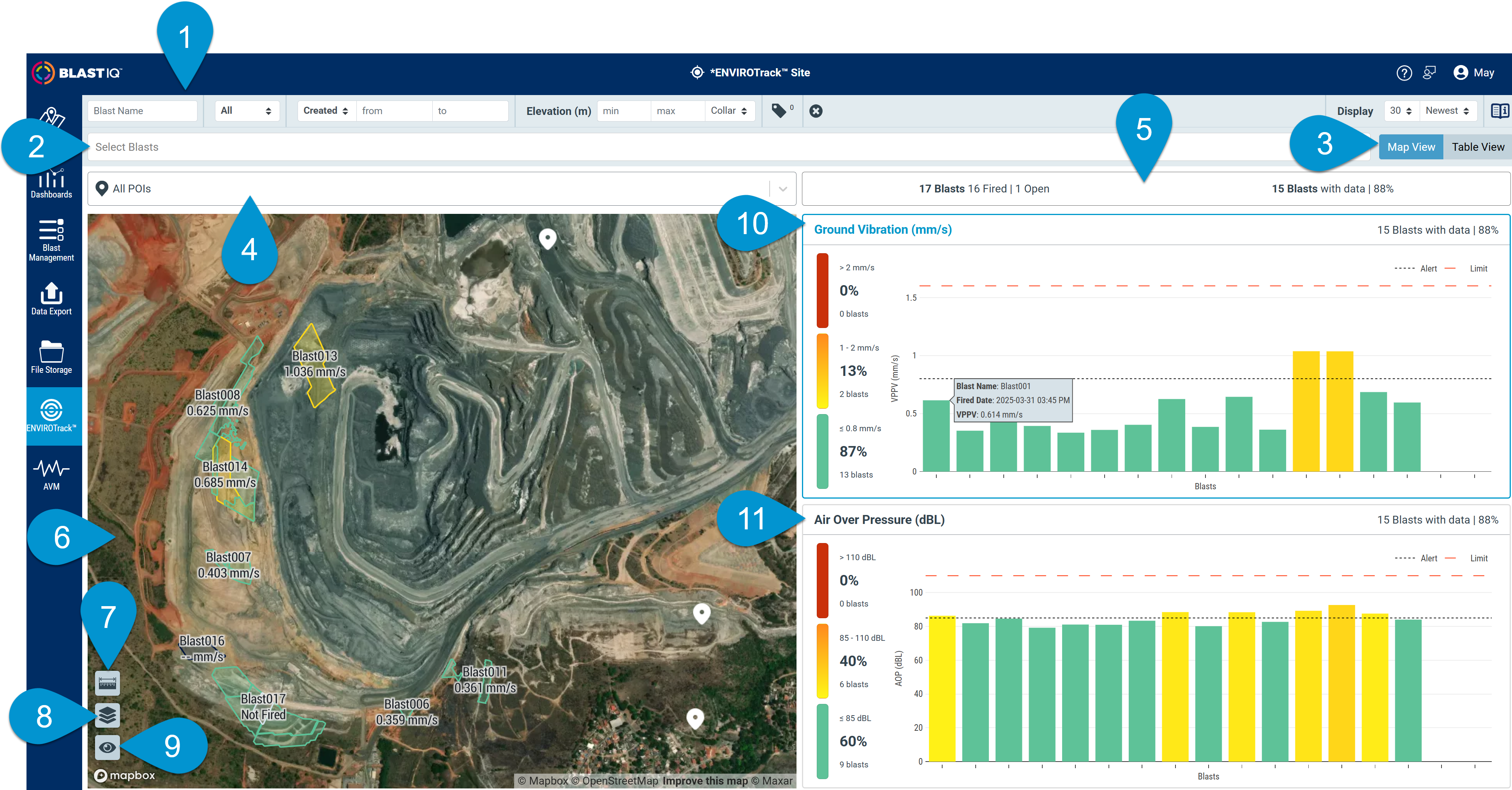Activate the map measure ruler tool
This screenshot has height=790, width=1512.
click(x=107, y=683)
